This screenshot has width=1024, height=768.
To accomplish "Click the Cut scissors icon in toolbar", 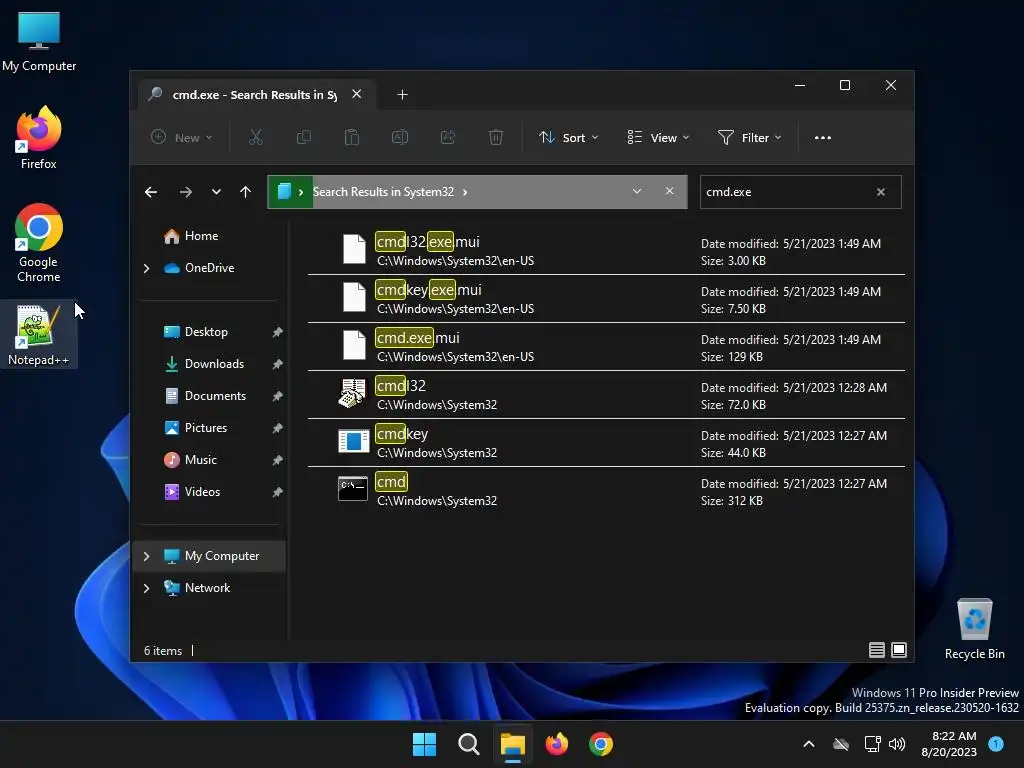I will pyautogui.click(x=255, y=137).
